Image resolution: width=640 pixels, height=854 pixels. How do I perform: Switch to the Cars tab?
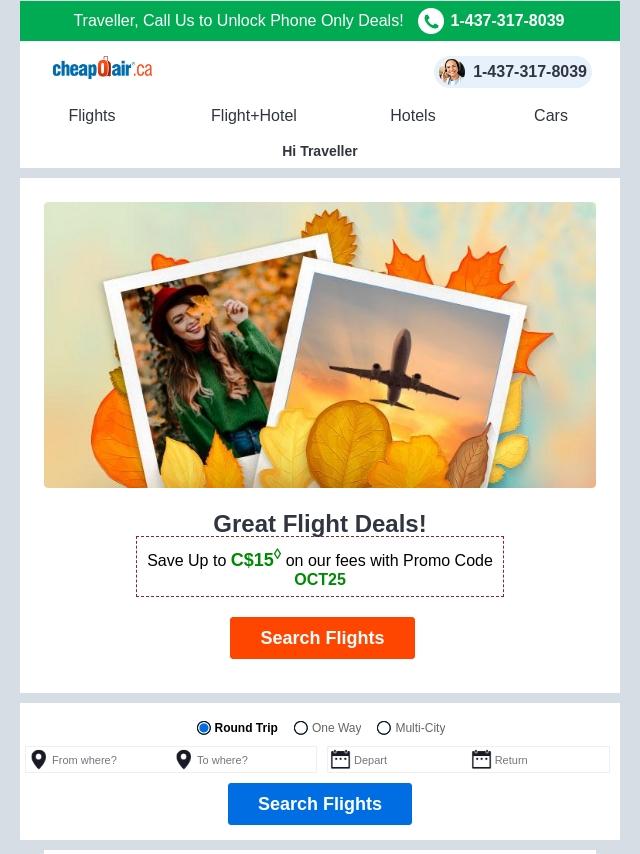click(550, 116)
